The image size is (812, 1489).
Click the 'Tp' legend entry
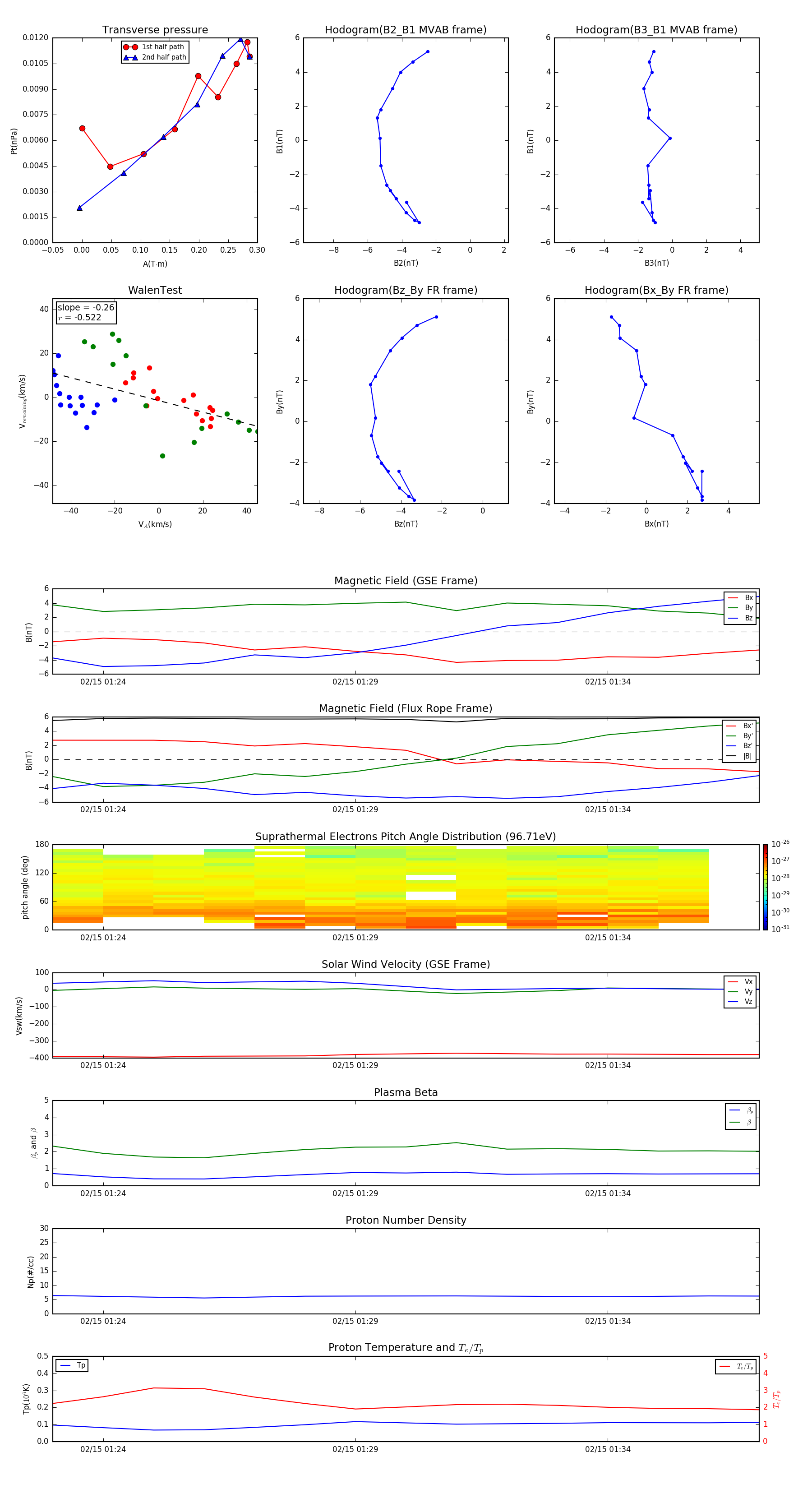pyautogui.click(x=72, y=1366)
